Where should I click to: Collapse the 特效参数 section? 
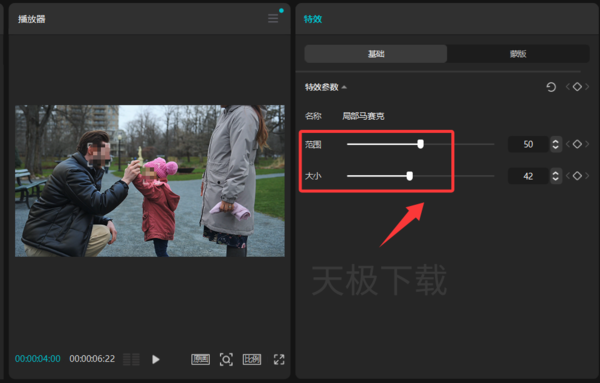(344, 87)
